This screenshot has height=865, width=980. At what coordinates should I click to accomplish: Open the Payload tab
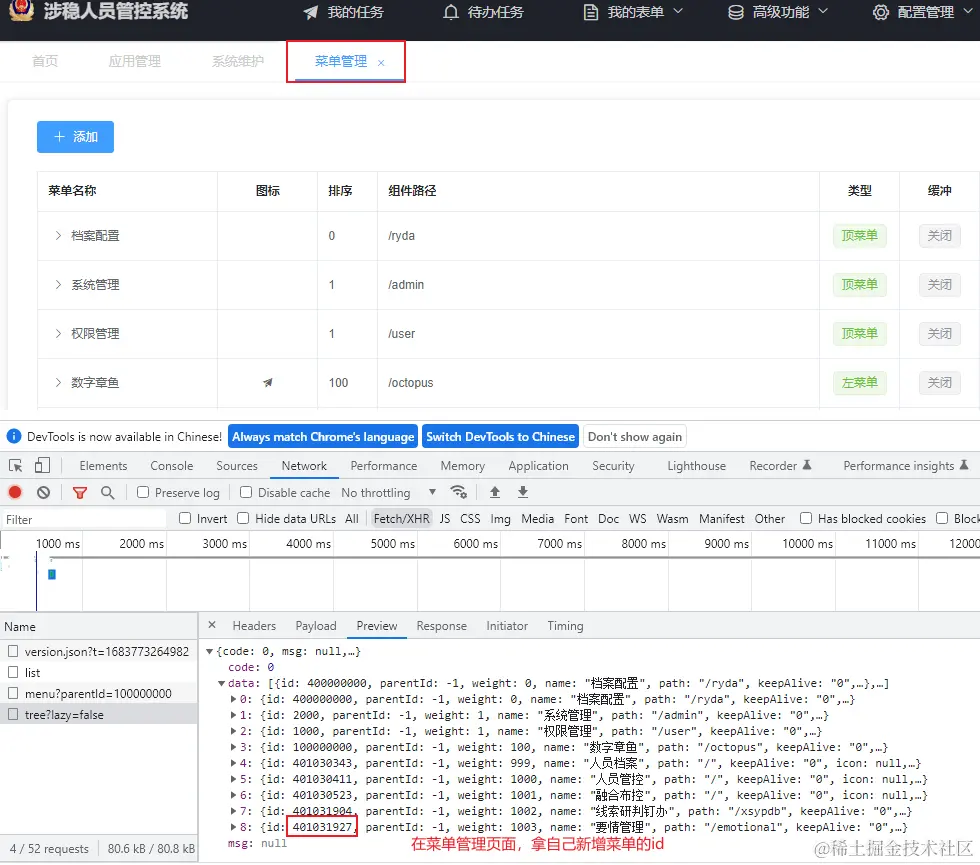[316, 626]
